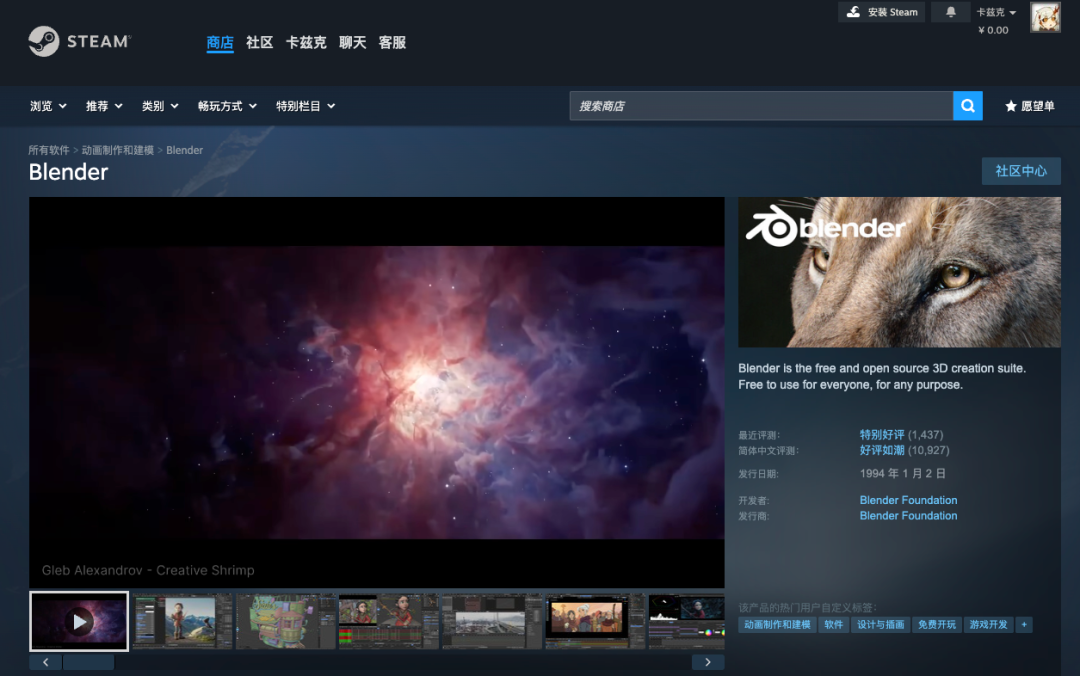Select the colorful building model thumbnail
The width and height of the screenshot is (1080, 676).
point(286,621)
